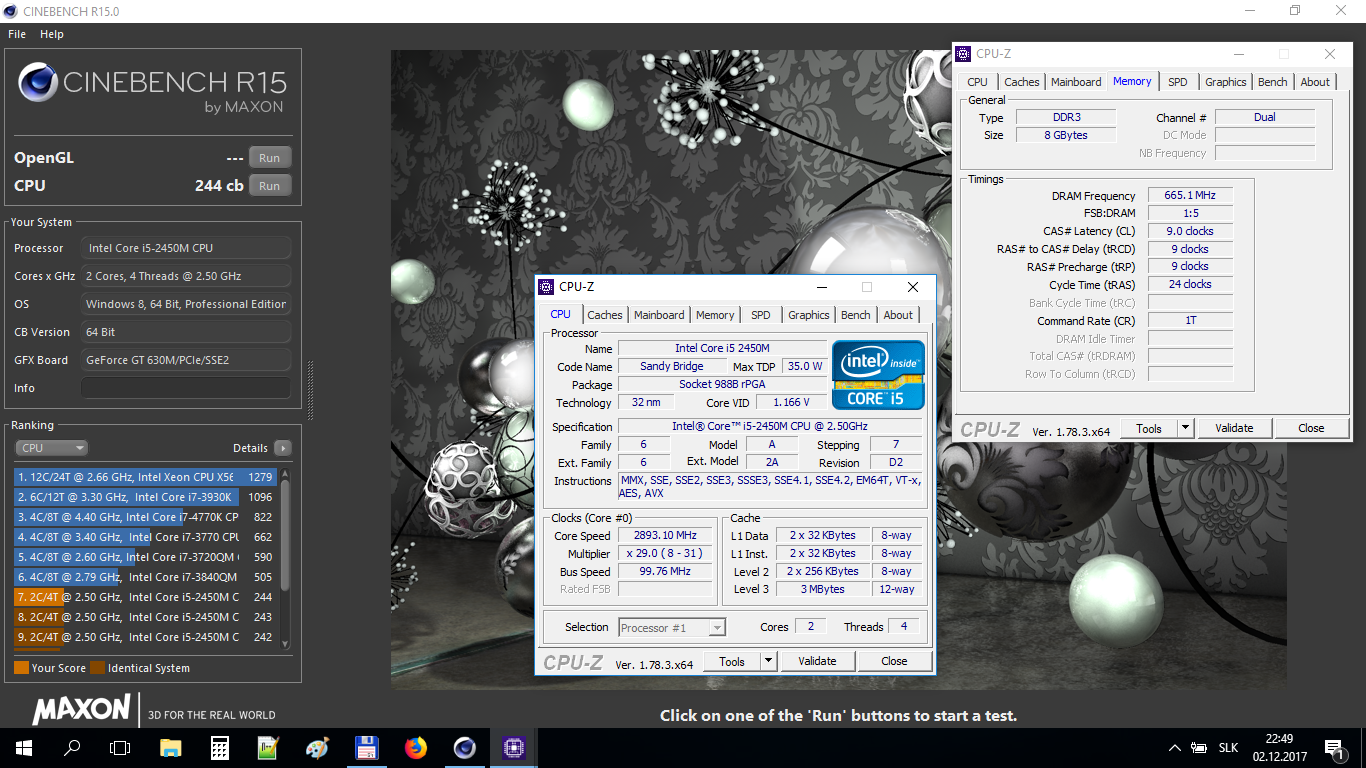Click the ranking Details arrow button
Image resolution: width=1366 pixels, height=768 pixels.
(x=283, y=448)
